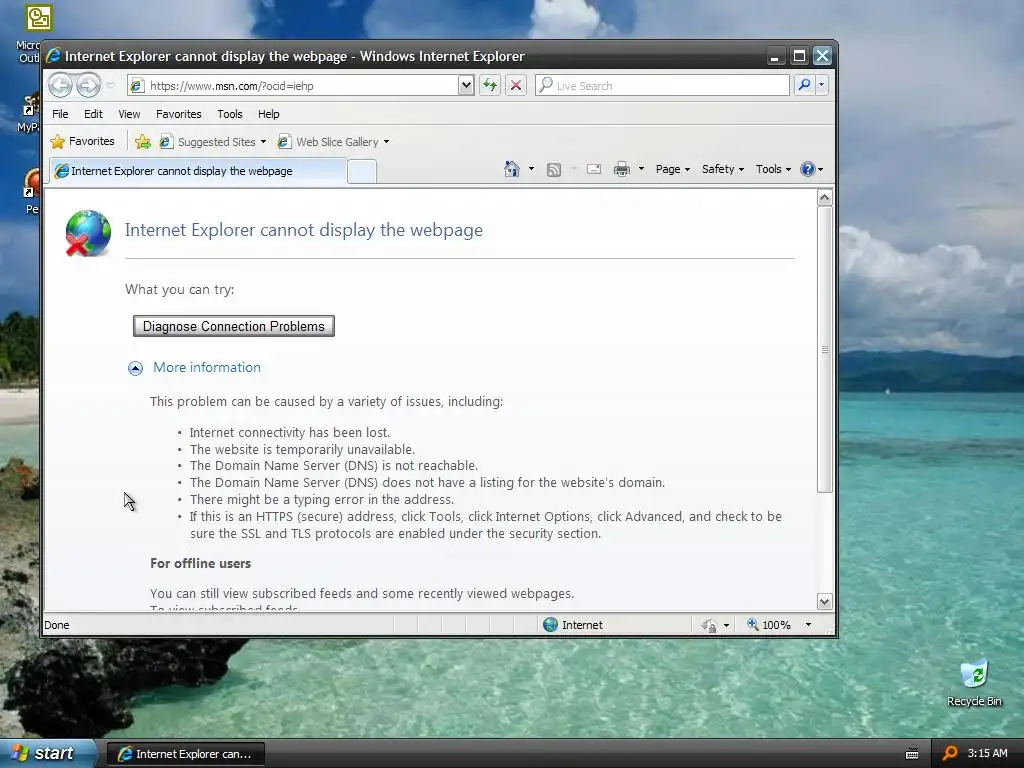Open the View menu
The height and width of the screenshot is (768, 1024).
[129, 114]
